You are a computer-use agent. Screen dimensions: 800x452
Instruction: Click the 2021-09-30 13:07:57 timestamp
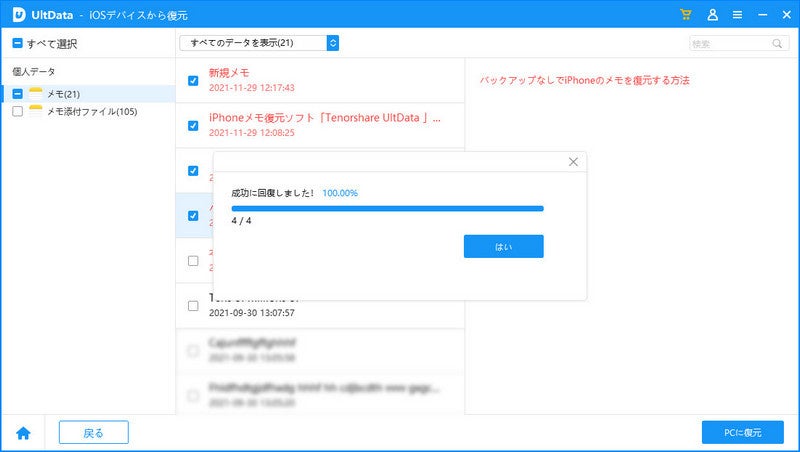pyautogui.click(x=252, y=313)
